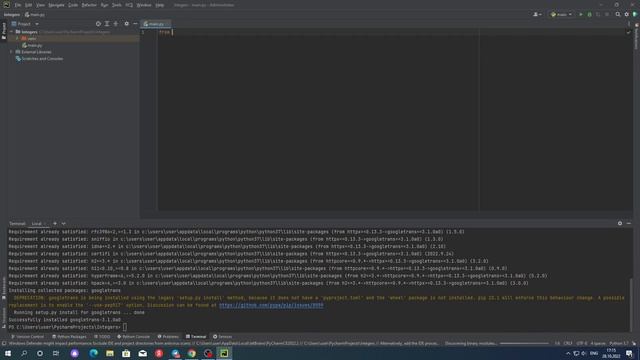Open Project panel settings gear
Screen dimensions: 640x360
point(127,24)
